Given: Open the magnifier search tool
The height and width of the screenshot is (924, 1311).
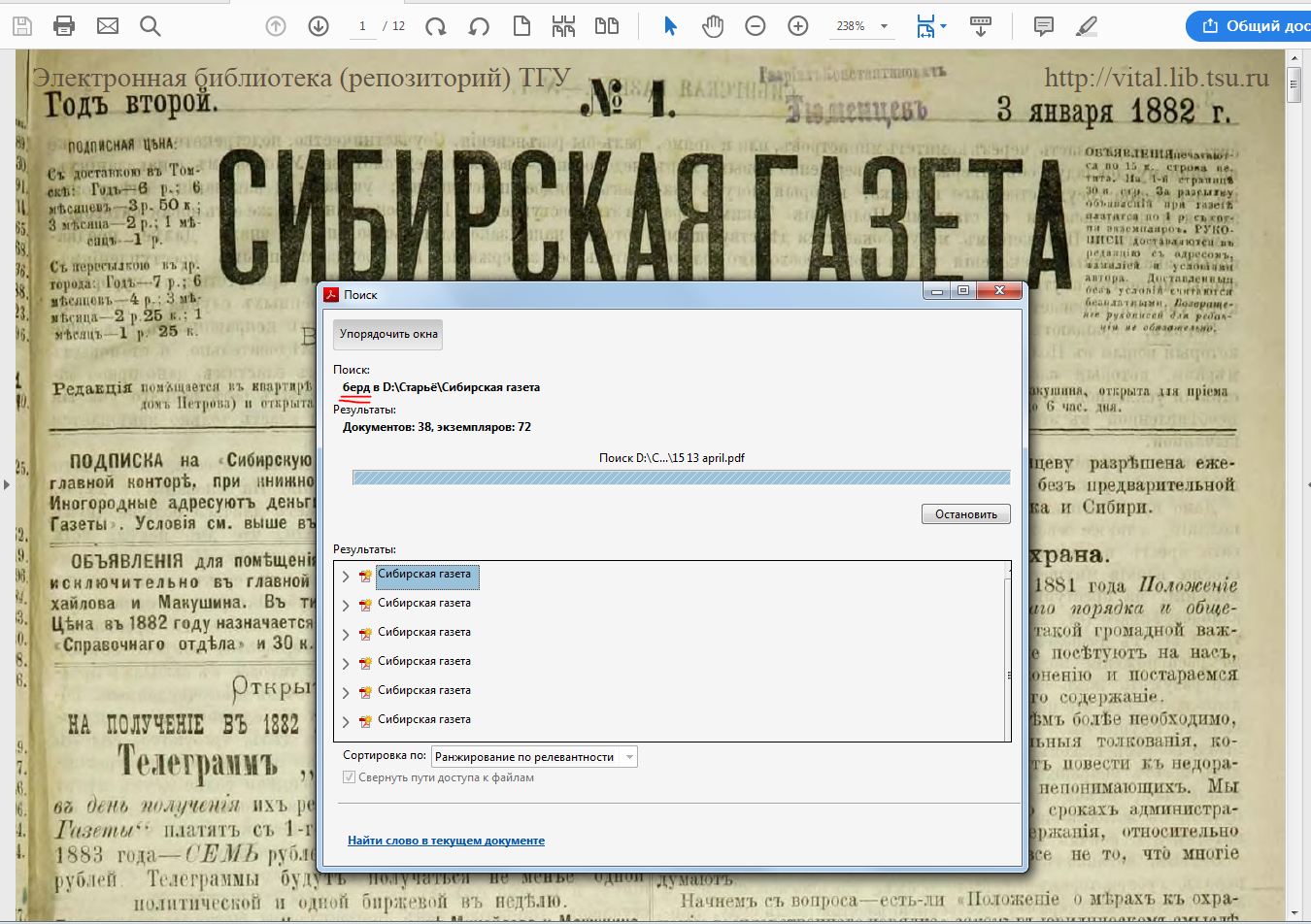Looking at the screenshot, I should (151, 26).
